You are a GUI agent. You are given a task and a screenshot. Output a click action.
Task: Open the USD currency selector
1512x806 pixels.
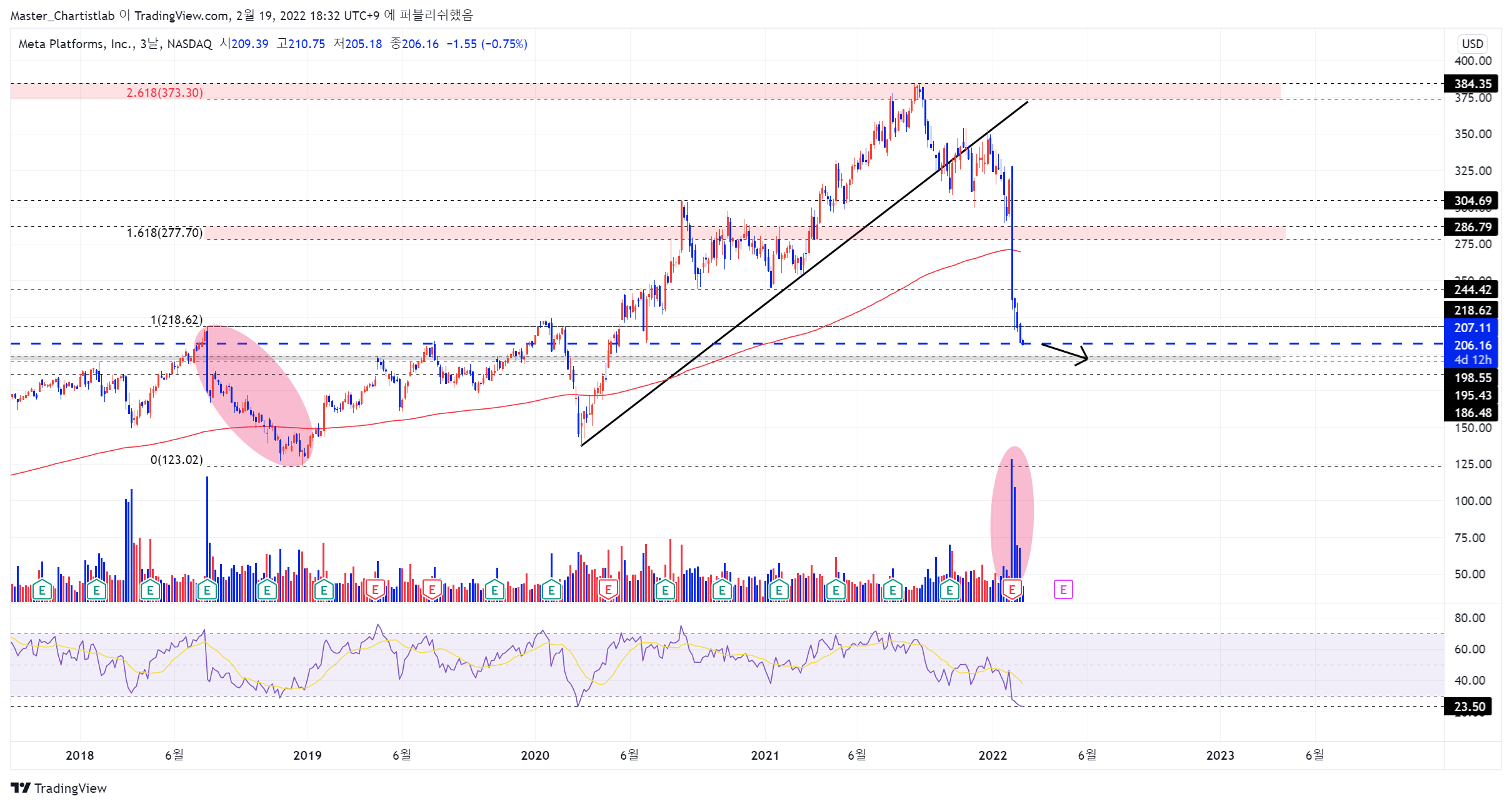point(1473,44)
